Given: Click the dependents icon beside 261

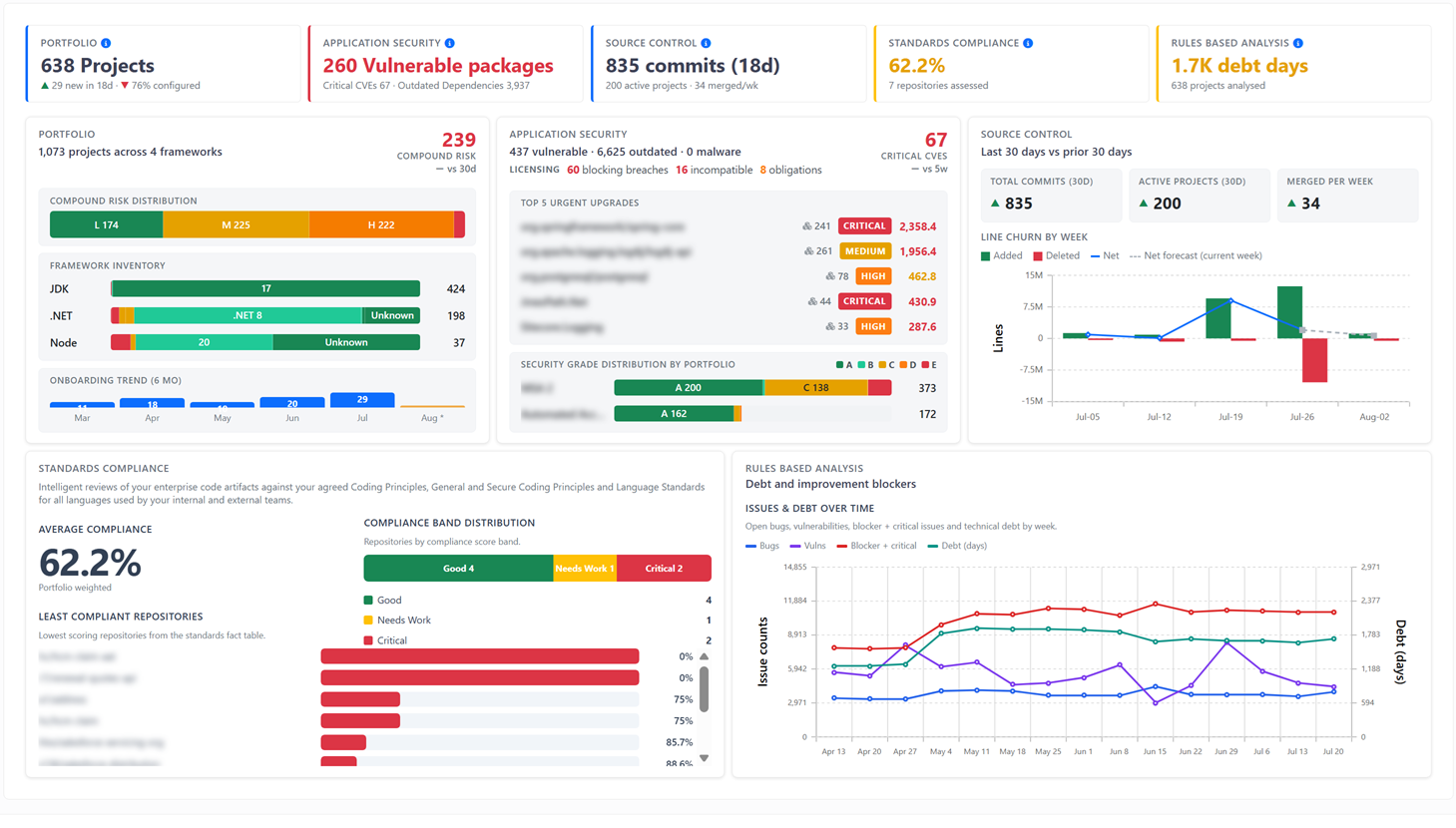Looking at the screenshot, I should tap(808, 251).
